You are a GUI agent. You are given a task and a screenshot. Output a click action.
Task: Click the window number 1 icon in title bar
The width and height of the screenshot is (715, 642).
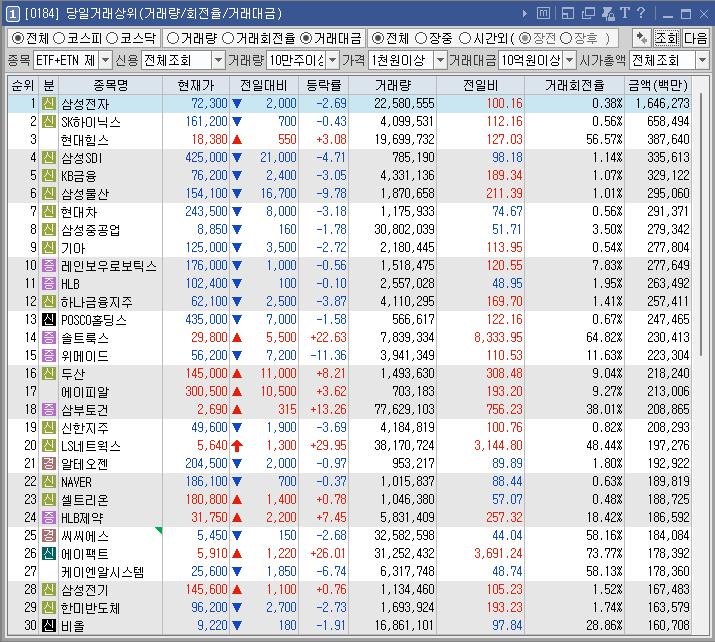click(13, 14)
